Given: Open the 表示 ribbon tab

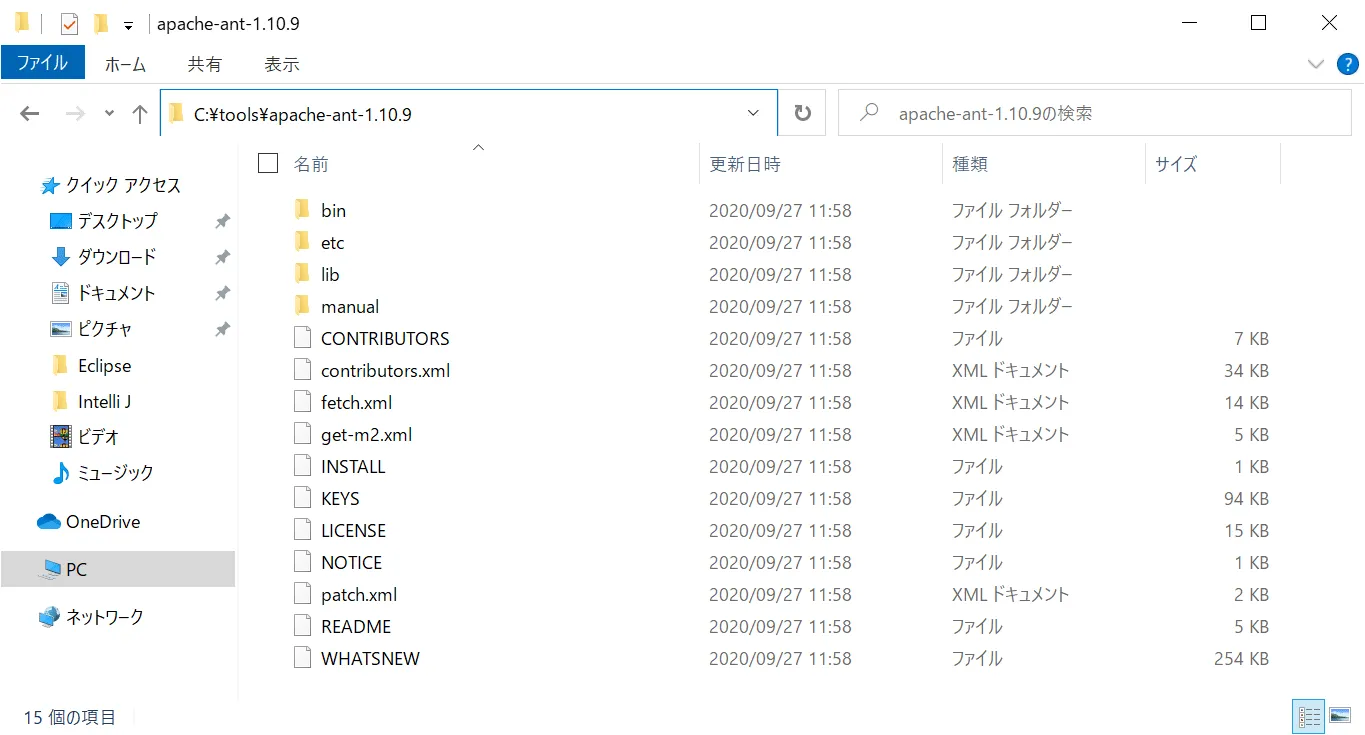Looking at the screenshot, I should 282,64.
